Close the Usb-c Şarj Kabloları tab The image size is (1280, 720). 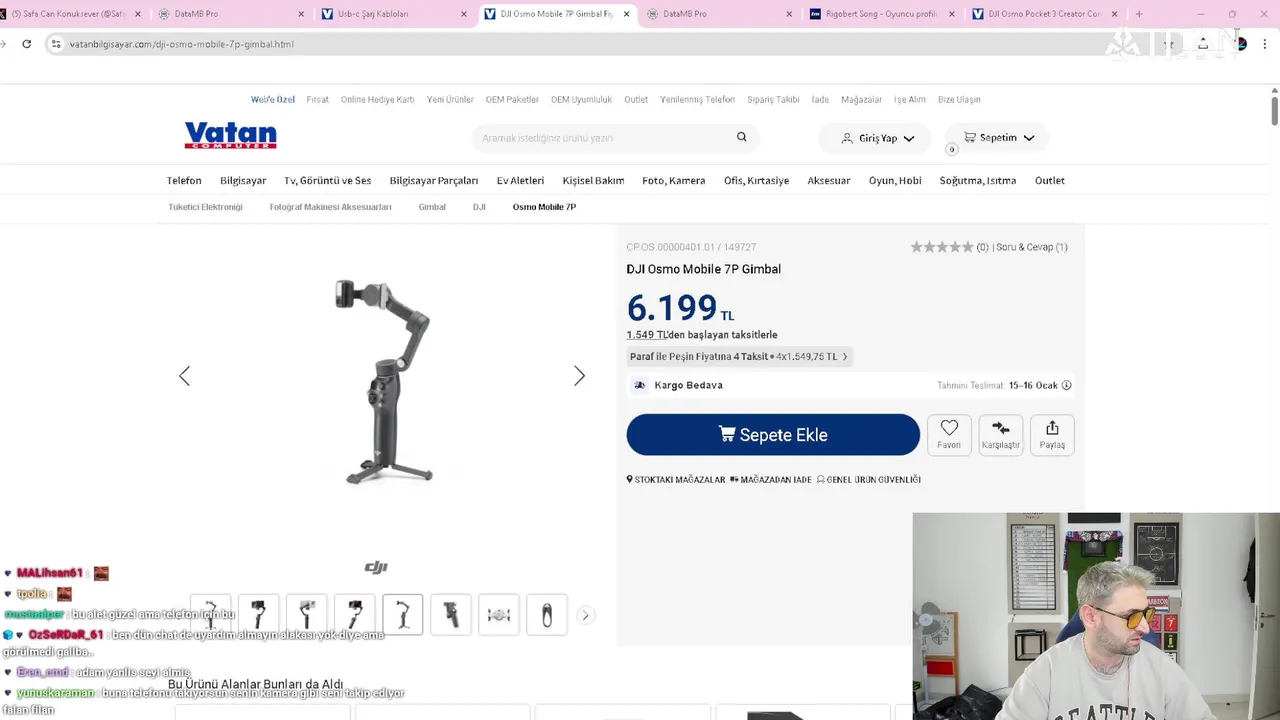click(x=463, y=14)
